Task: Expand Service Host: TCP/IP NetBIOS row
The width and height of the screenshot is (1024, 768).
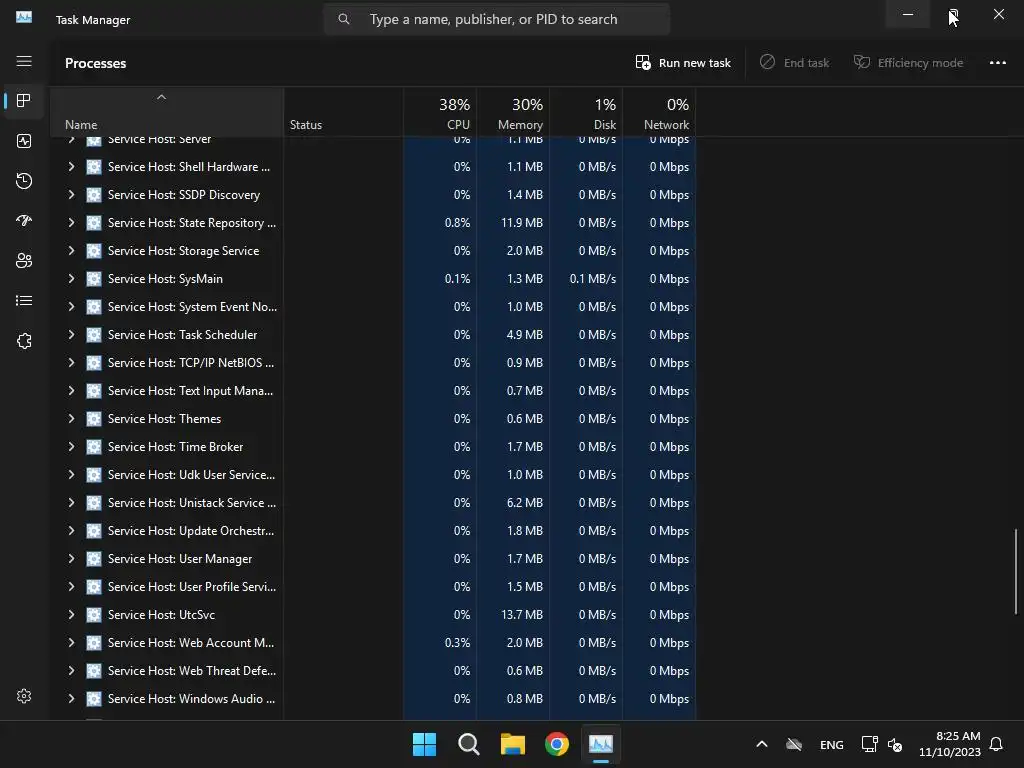Action: click(71, 363)
